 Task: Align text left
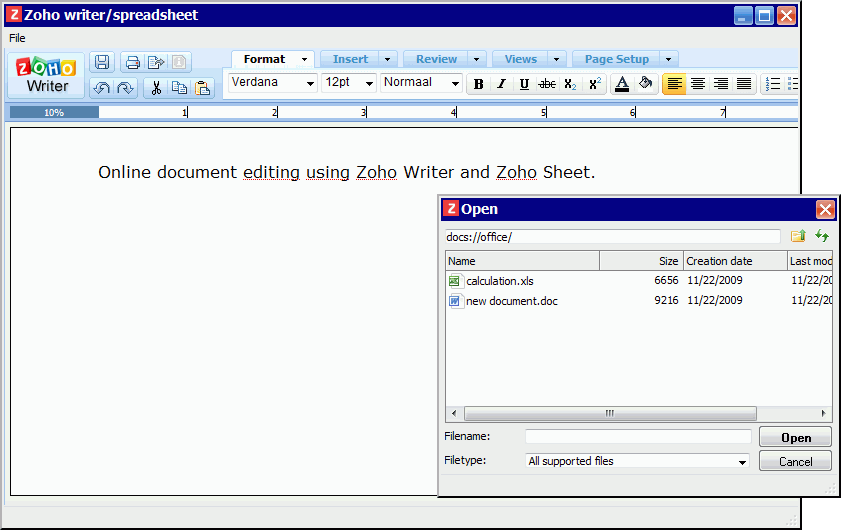[674, 84]
